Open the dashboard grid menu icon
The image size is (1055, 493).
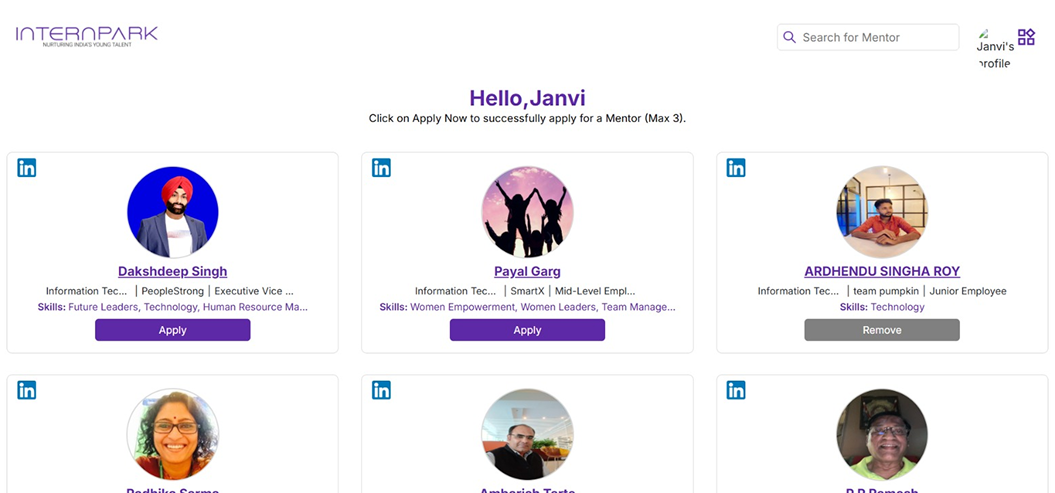tap(1026, 37)
